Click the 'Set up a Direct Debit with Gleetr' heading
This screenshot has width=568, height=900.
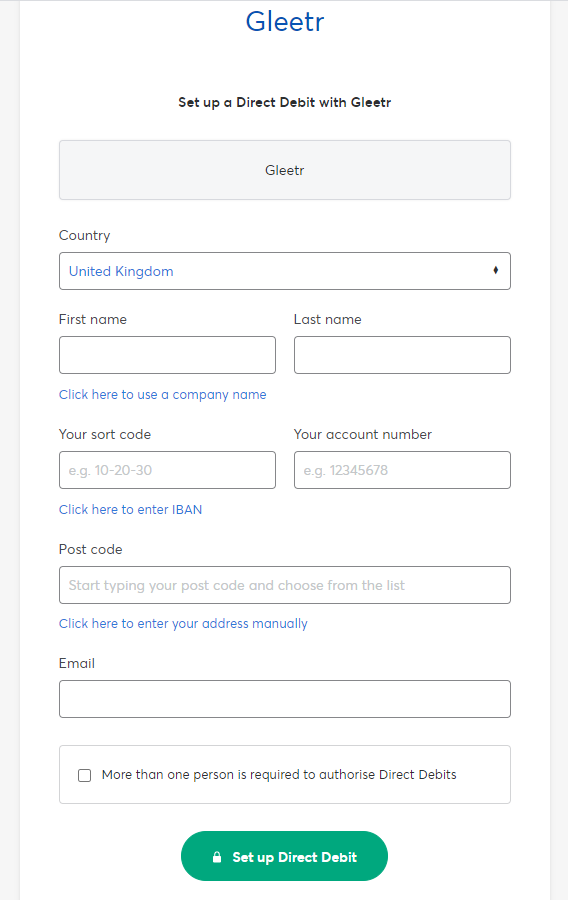285,102
